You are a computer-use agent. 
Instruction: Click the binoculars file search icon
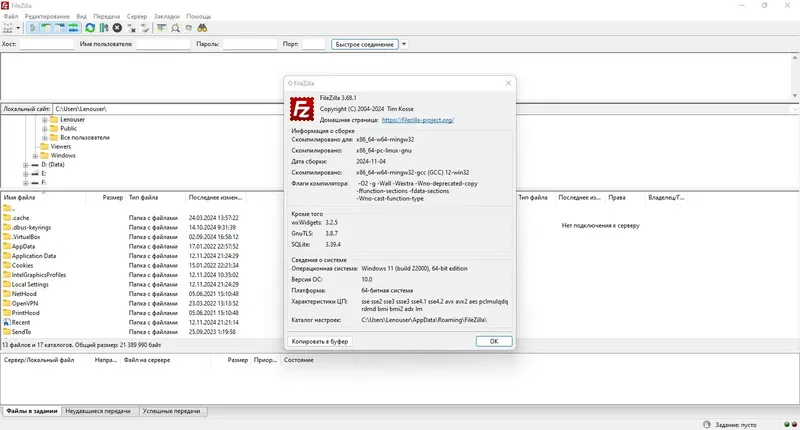point(203,28)
